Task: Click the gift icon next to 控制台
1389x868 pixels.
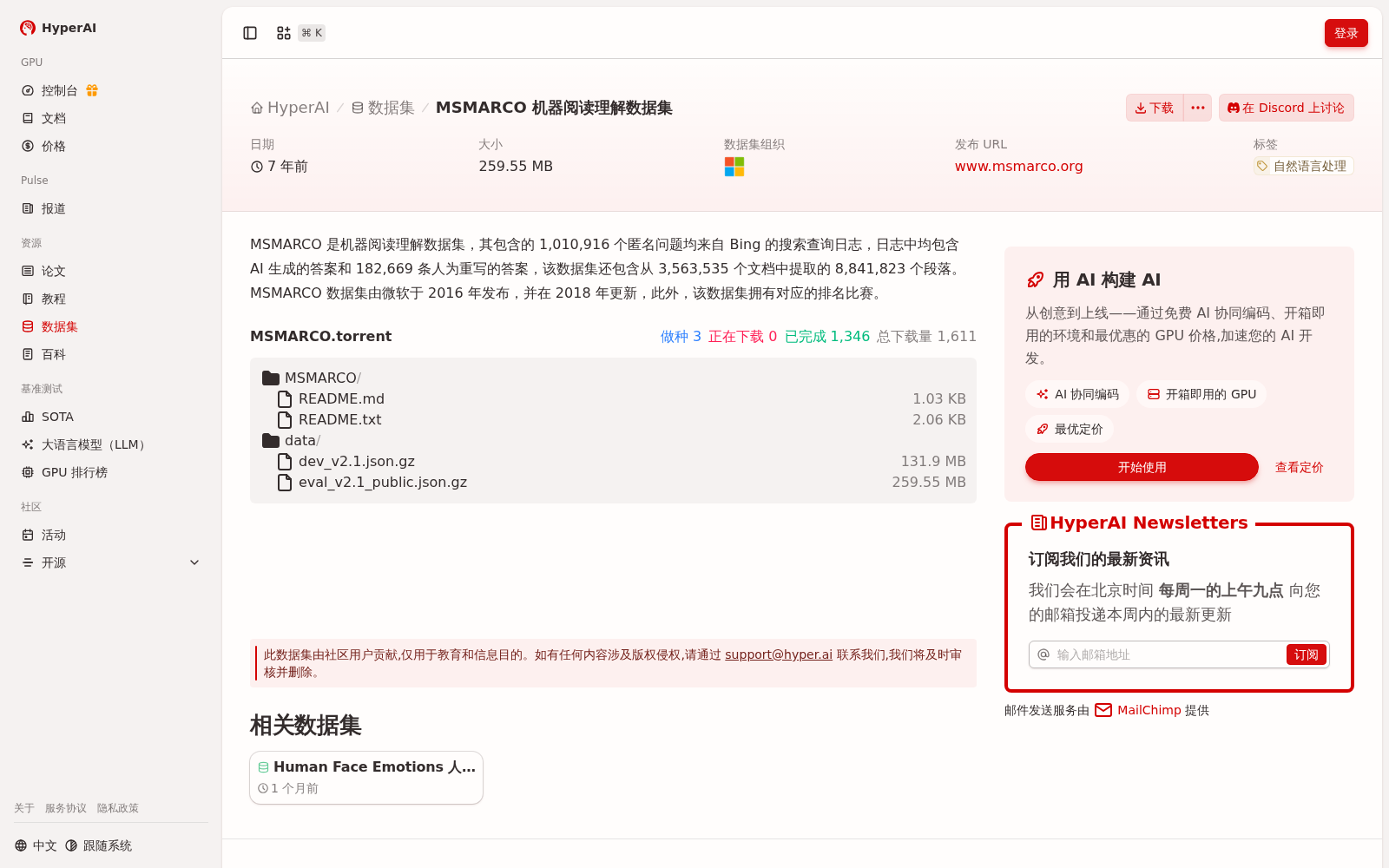Action: (x=92, y=90)
